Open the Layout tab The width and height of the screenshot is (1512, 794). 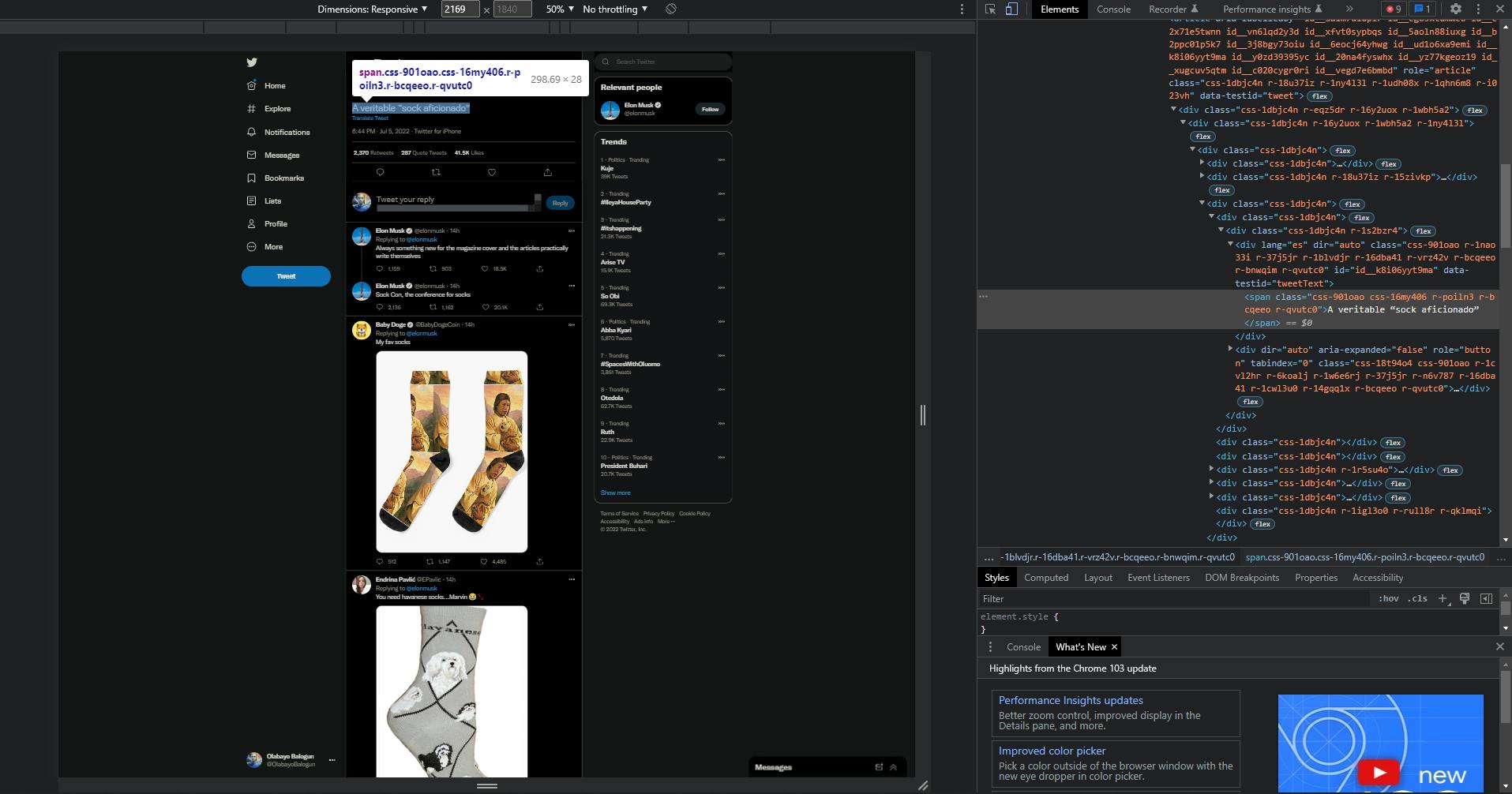tap(1098, 578)
